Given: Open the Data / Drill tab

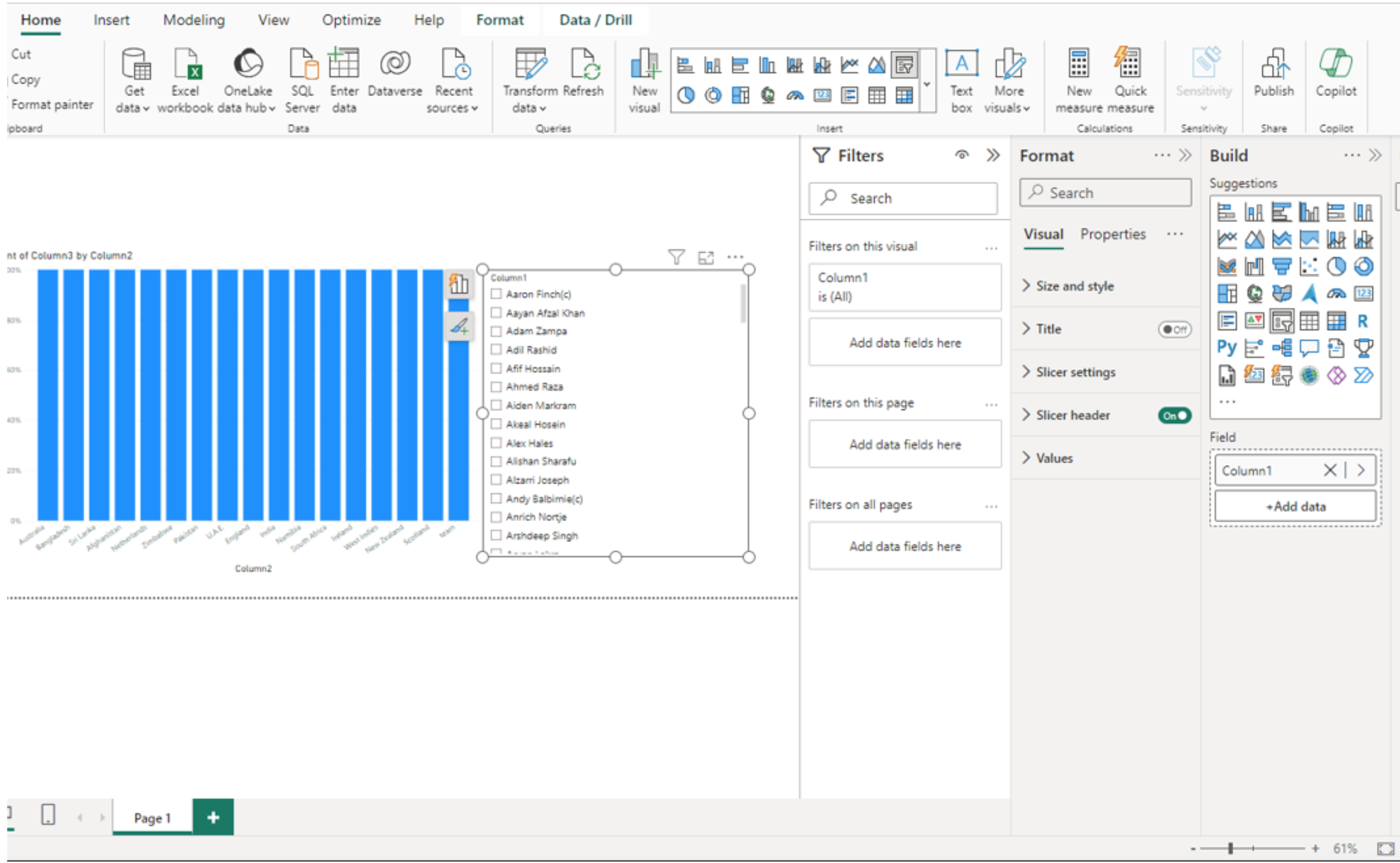Looking at the screenshot, I should point(595,20).
